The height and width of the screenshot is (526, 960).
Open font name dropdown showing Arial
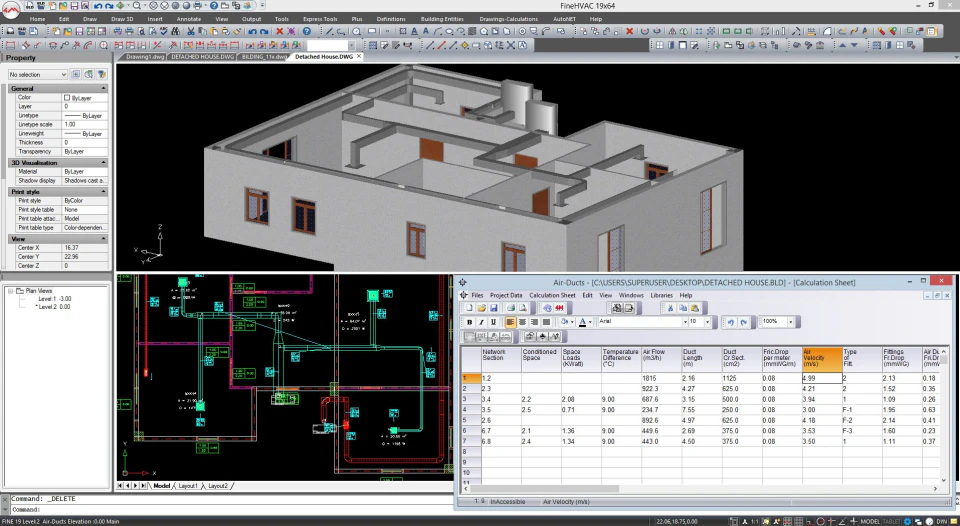[684, 321]
